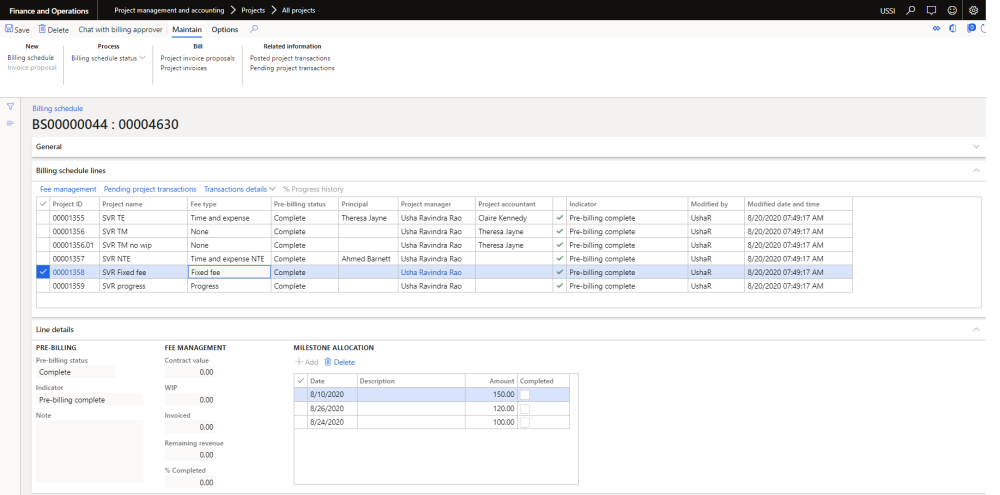
Task: Expand the General section chevron
Action: (x=976, y=146)
